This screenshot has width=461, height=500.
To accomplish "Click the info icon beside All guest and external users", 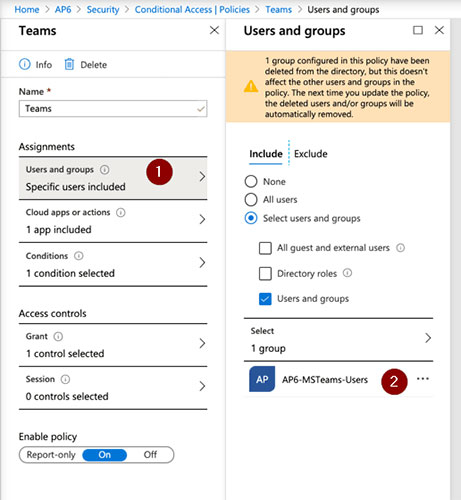I will point(400,248).
